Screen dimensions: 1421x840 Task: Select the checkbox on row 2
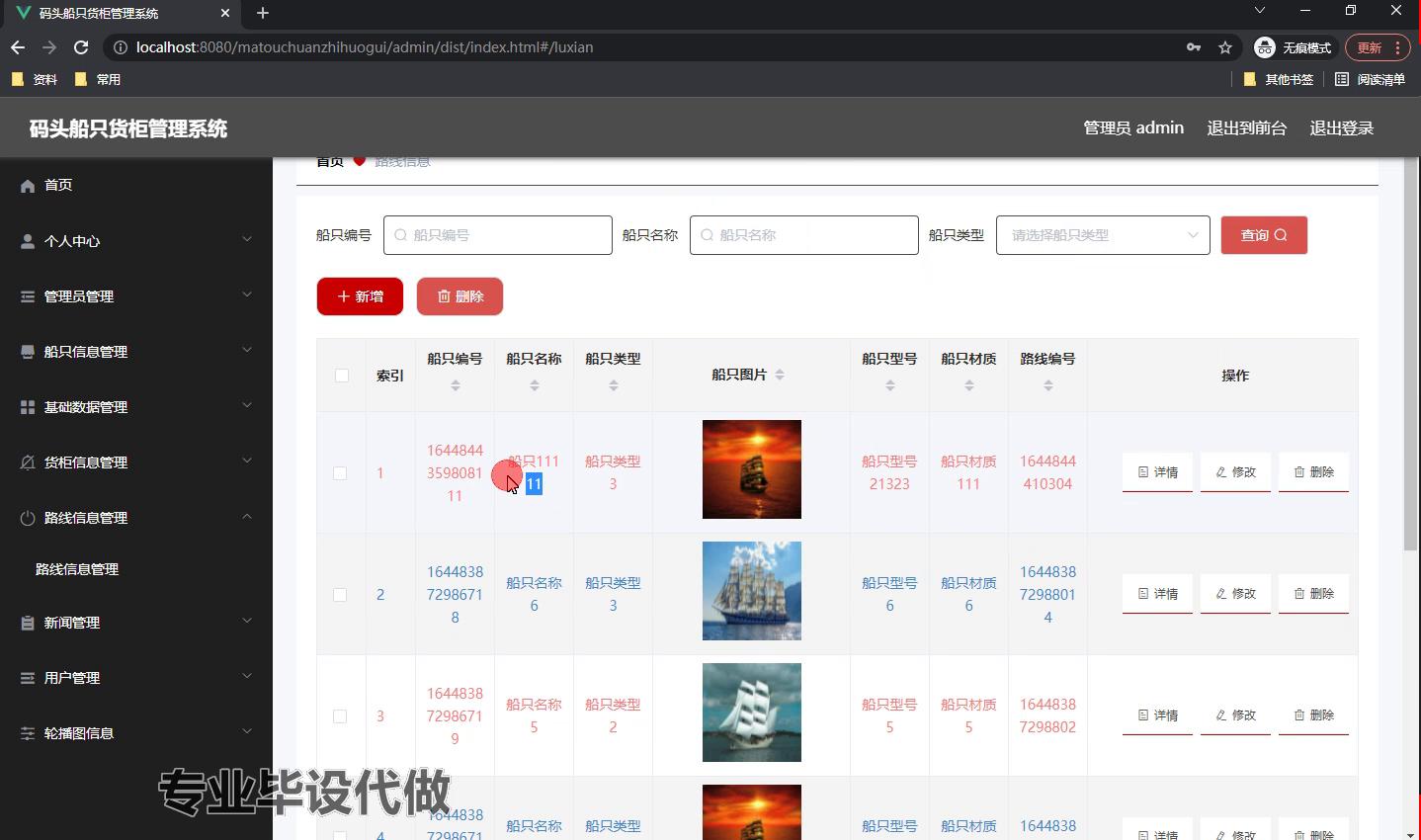click(x=340, y=595)
